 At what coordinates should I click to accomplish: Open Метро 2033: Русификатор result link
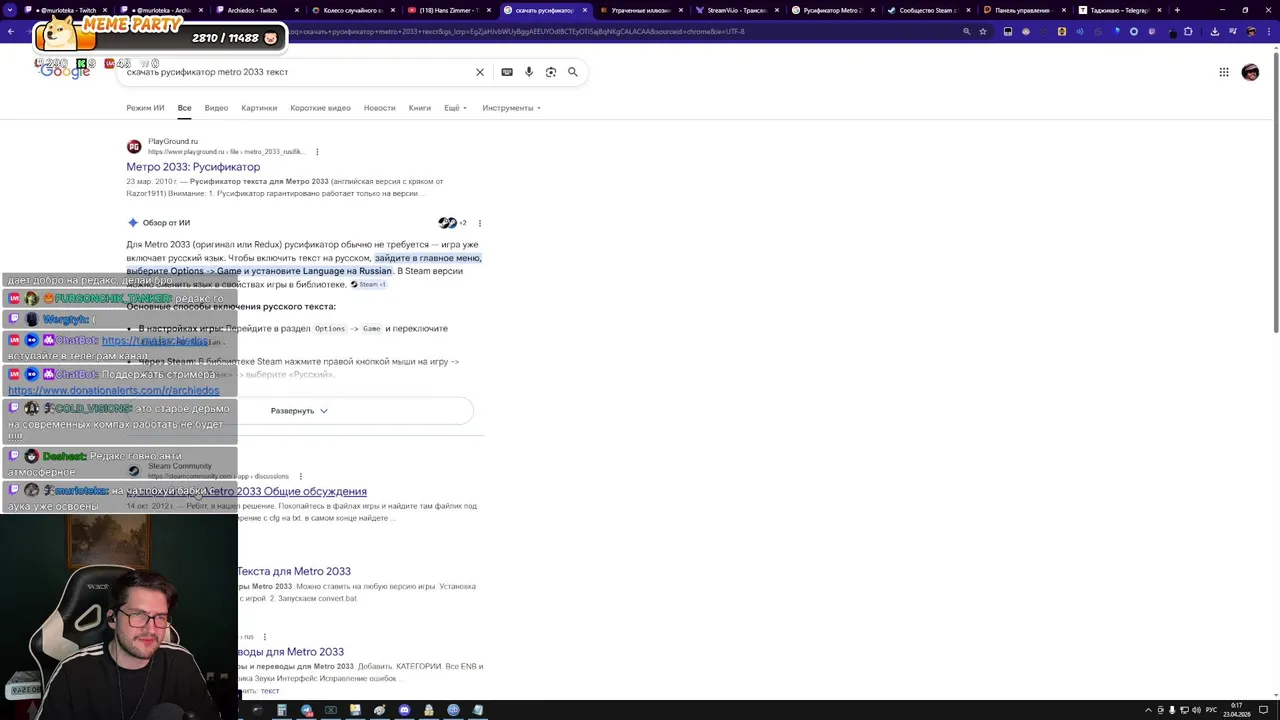[193, 167]
